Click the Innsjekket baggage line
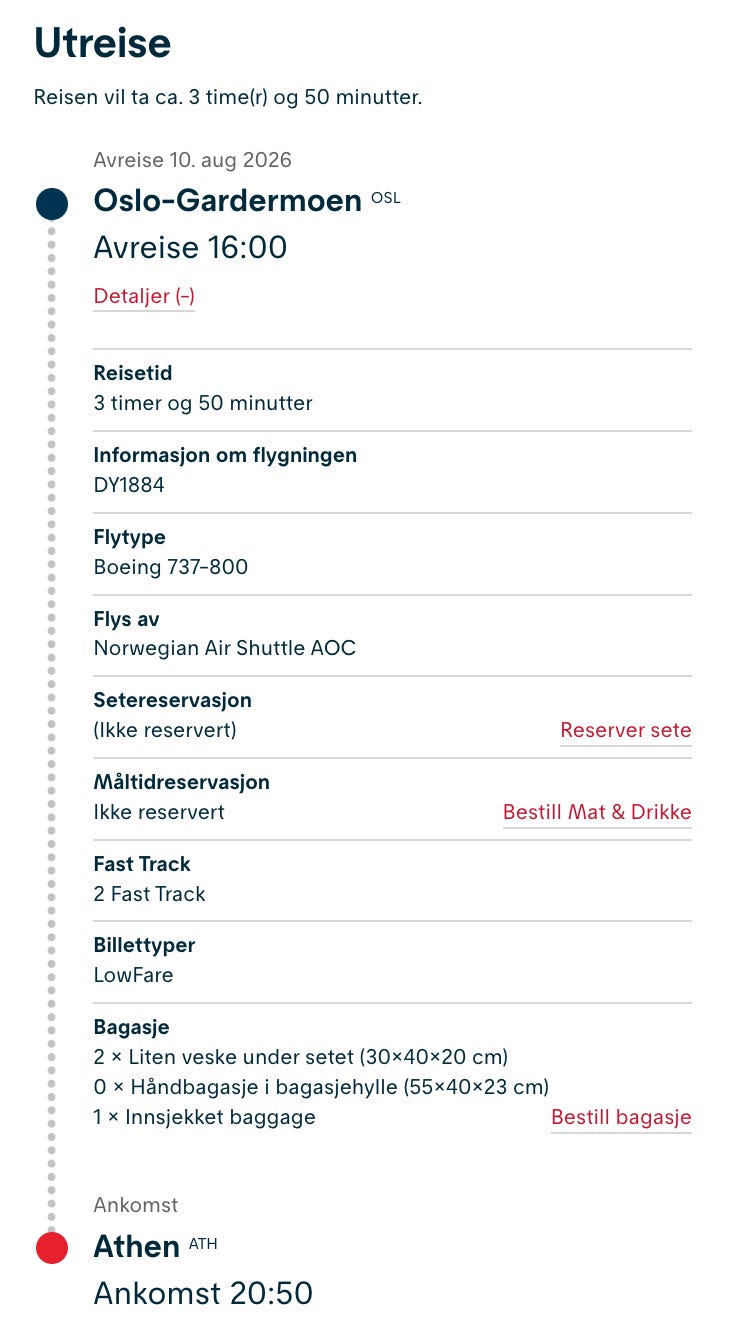 (x=205, y=1117)
